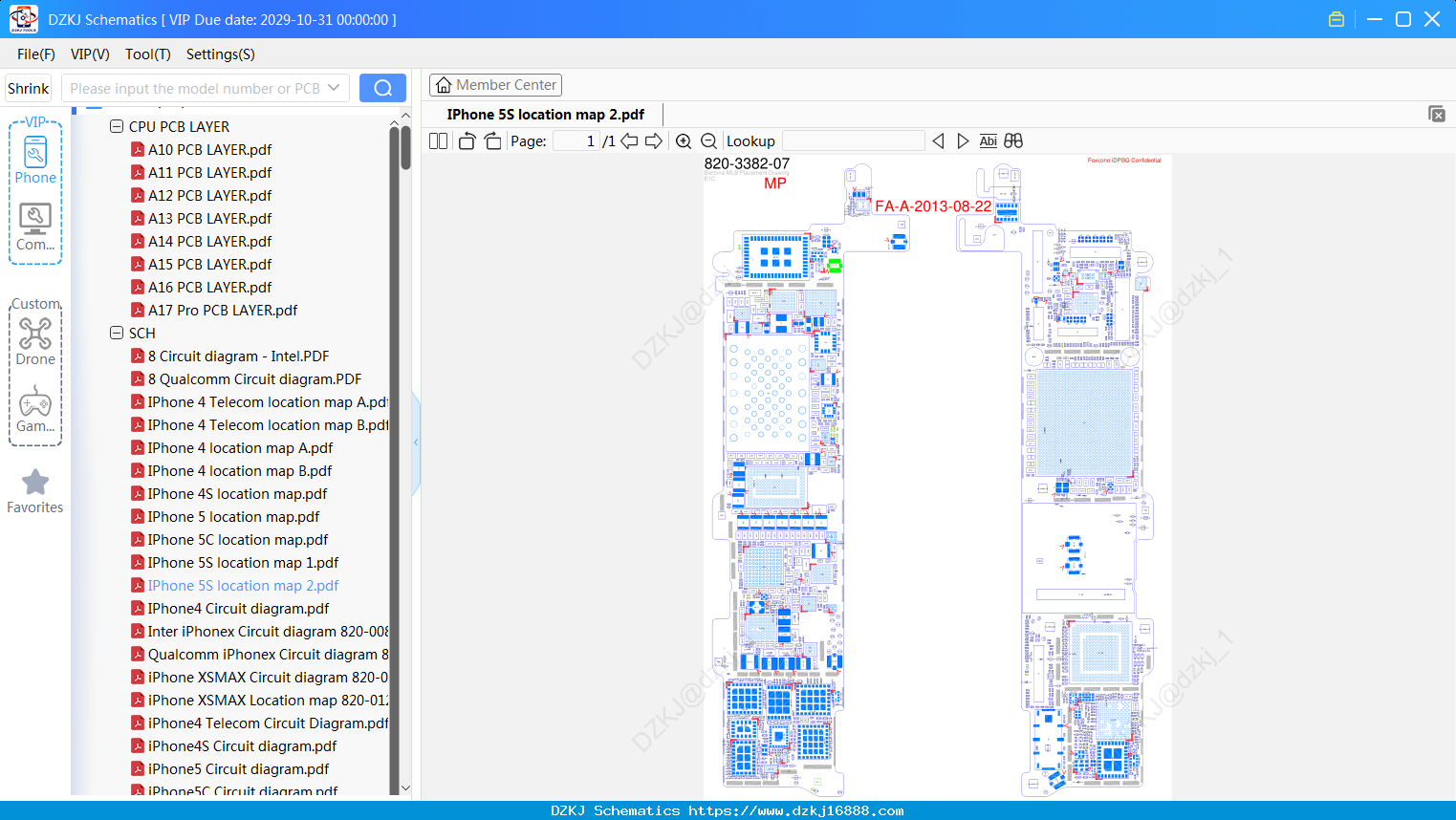Image resolution: width=1456 pixels, height=820 pixels.
Task: Click PDF icon of A10 PCB LAYER.pdf
Action: (x=138, y=149)
